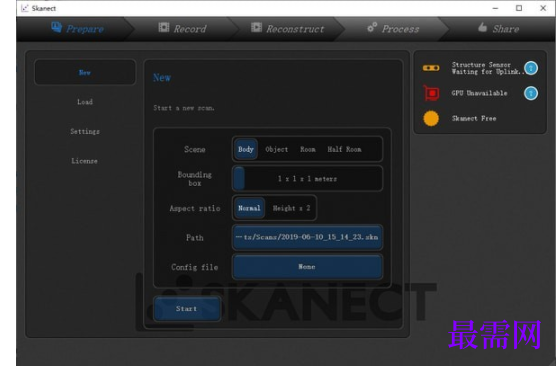This screenshot has width=560, height=366.
Task: Click the Share thumbs-up icon
Action: pos(482,27)
